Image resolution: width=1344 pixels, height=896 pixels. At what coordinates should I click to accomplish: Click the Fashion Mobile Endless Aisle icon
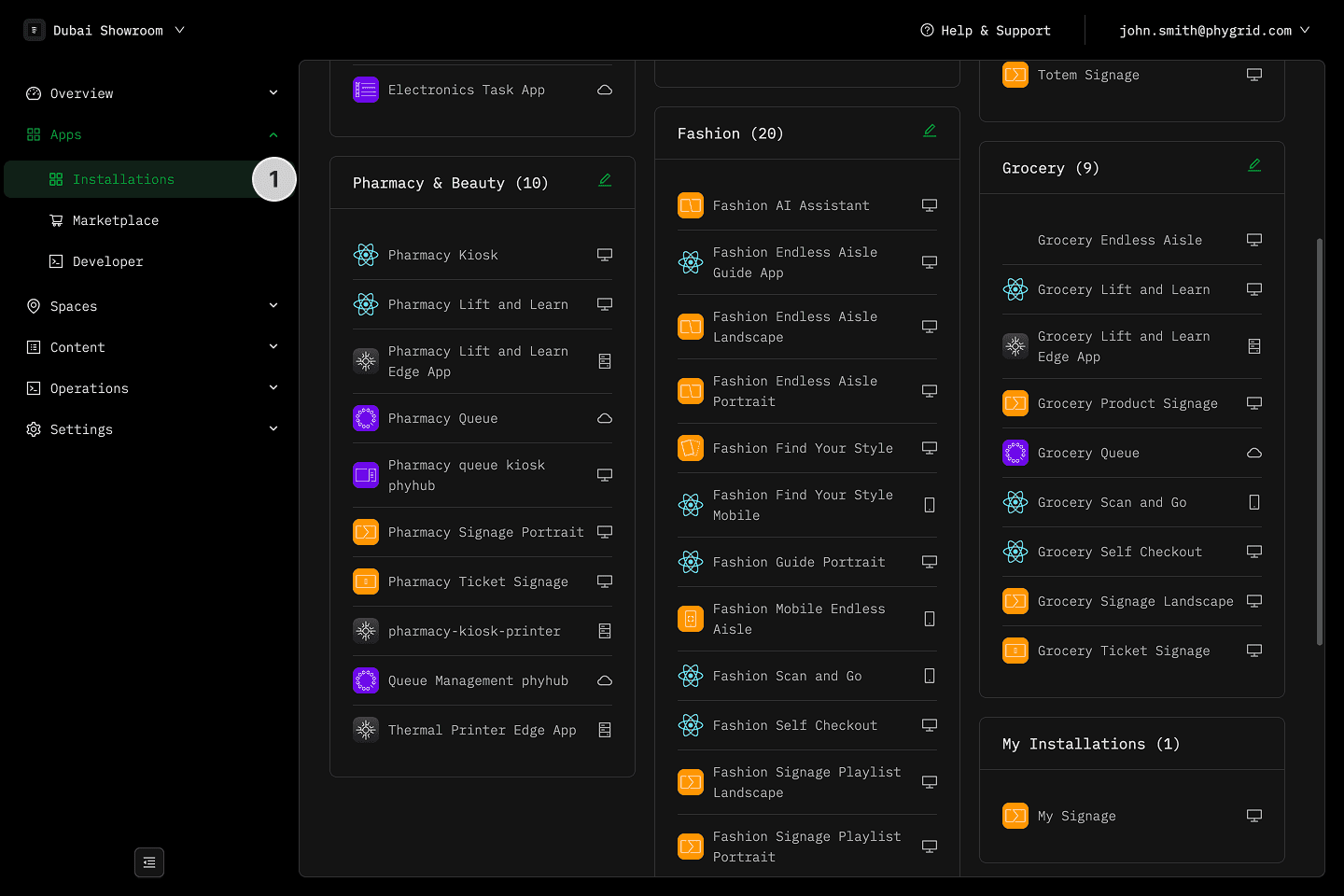click(x=691, y=619)
